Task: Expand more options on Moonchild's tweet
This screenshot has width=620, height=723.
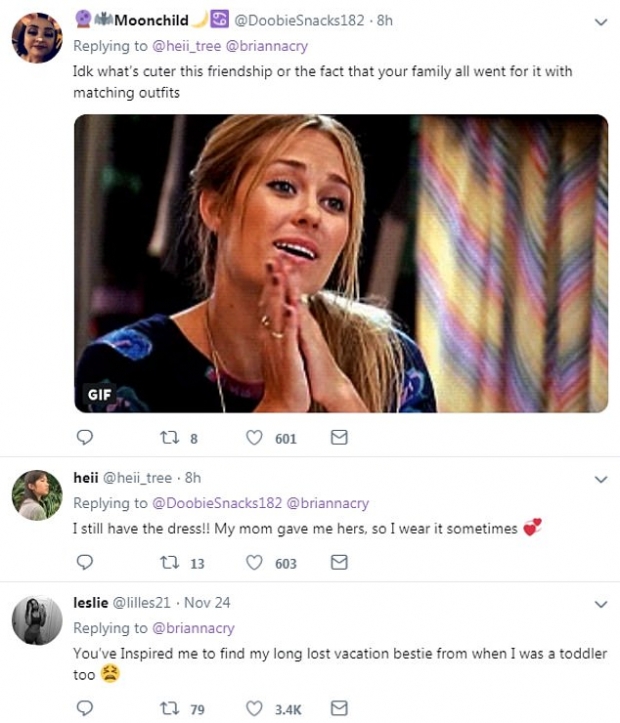Action: [601, 21]
